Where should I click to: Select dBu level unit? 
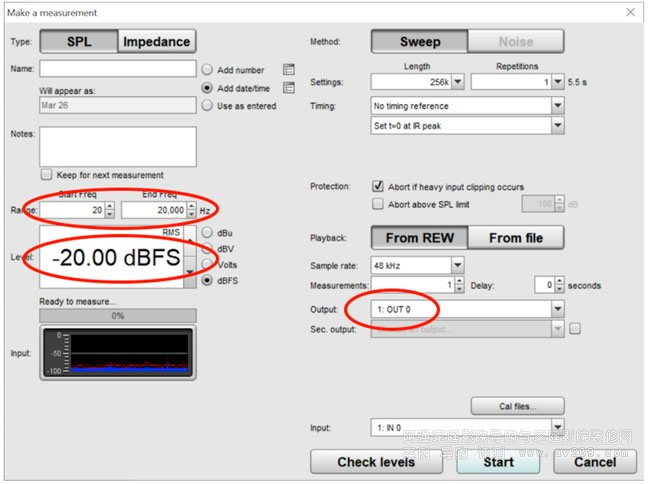pos(208,233)
